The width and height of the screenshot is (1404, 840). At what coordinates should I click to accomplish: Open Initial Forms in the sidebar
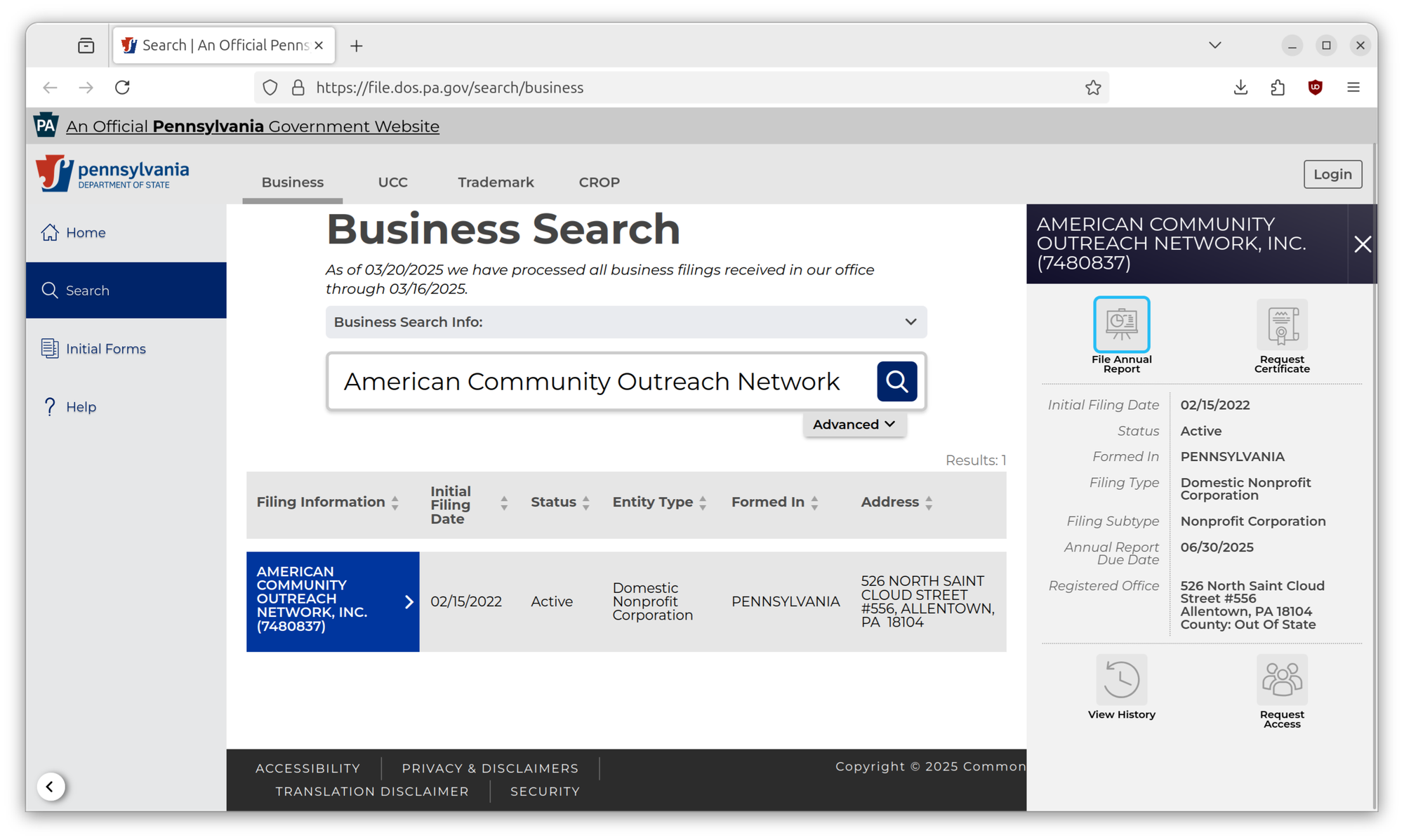coord(105,349)
